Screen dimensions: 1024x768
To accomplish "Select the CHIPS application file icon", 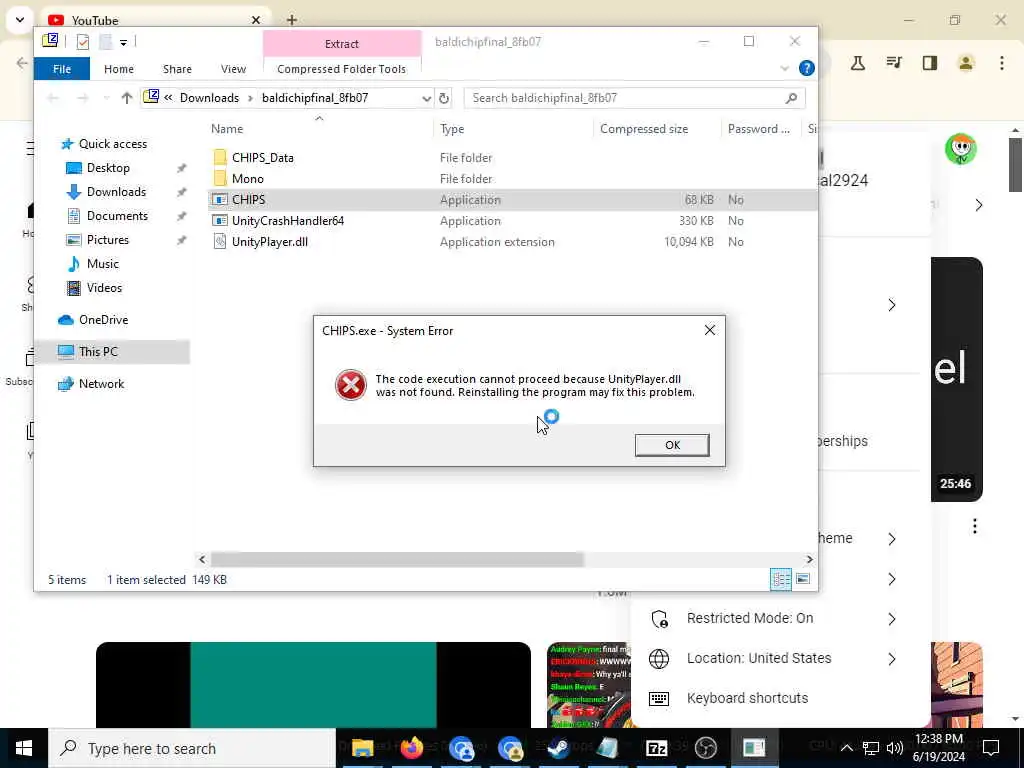I will click(220, 200).
